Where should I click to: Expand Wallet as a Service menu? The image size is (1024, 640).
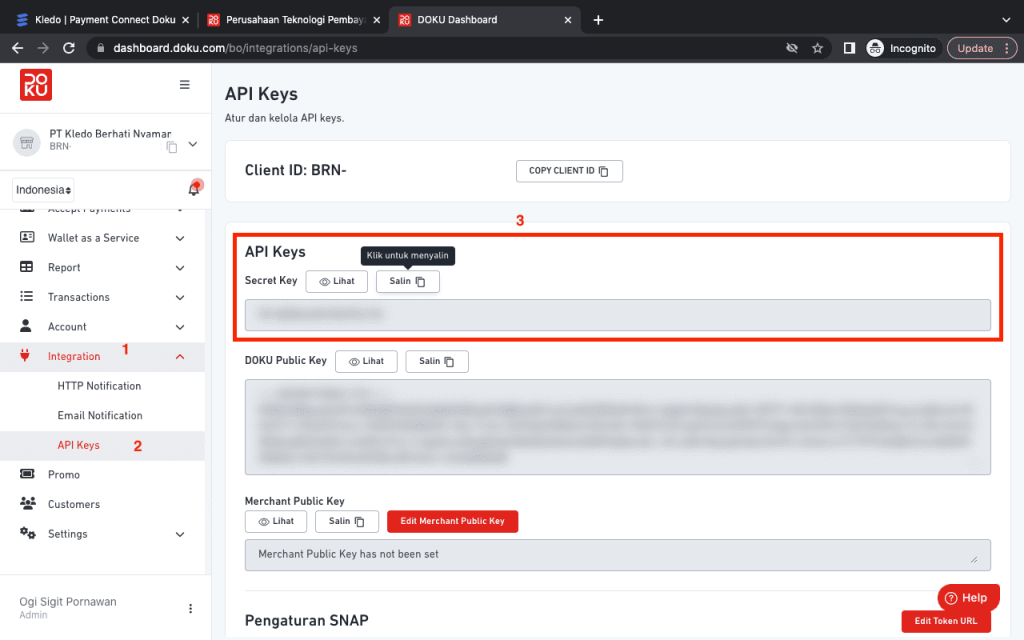(x=180, y=238)
